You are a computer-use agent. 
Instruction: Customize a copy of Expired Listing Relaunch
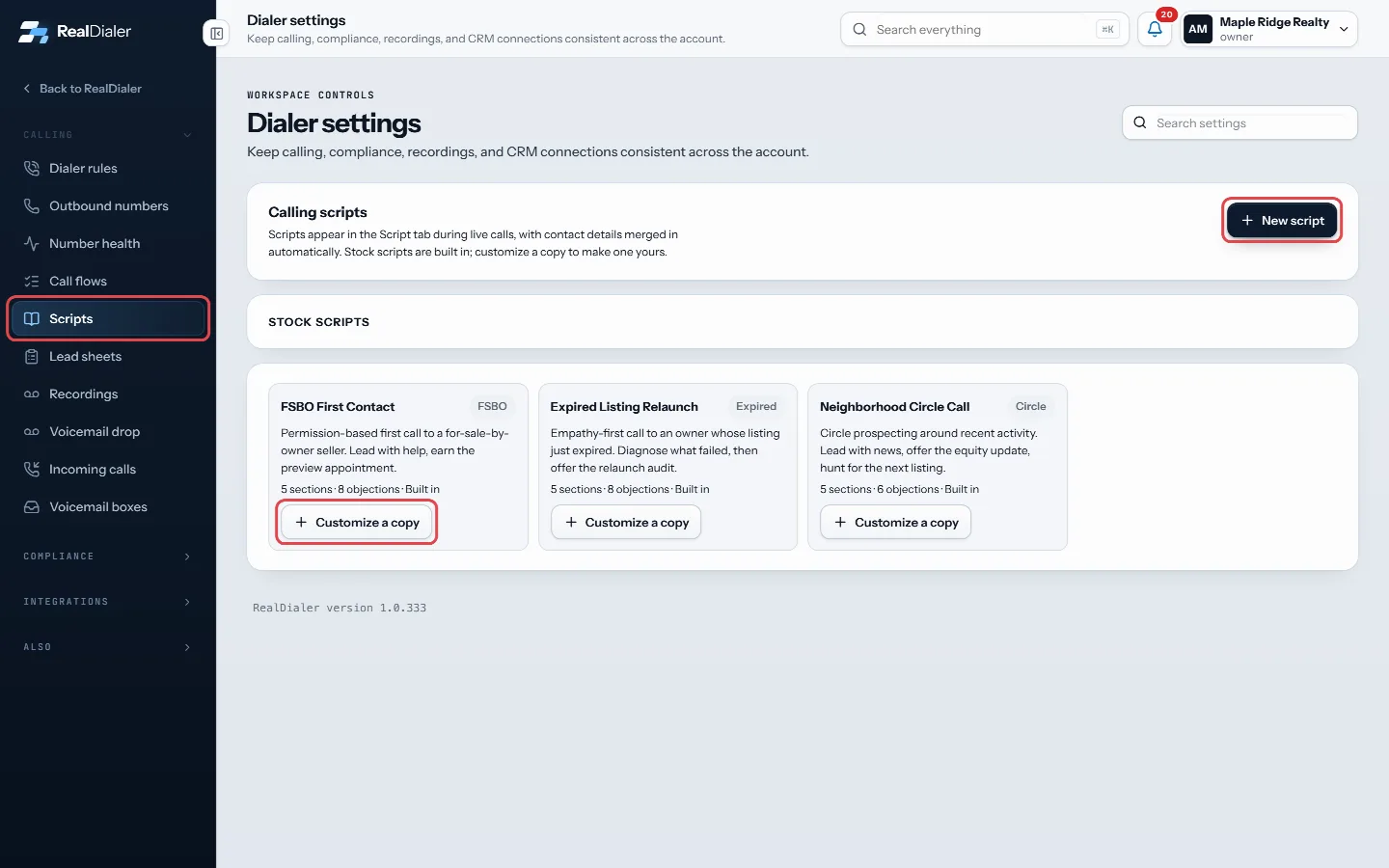tap(626, 522)
